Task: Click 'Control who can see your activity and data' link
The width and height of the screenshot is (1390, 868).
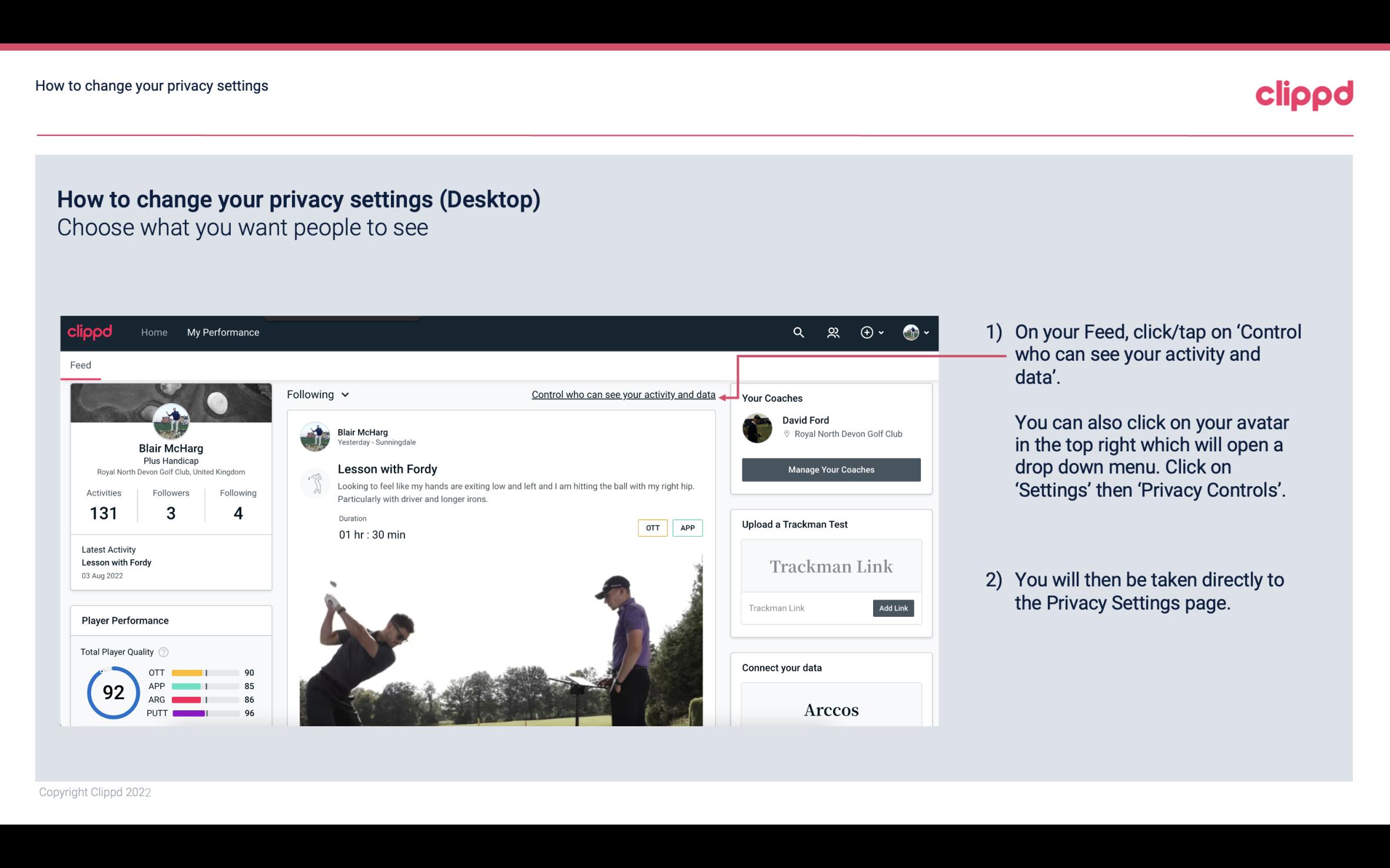Action: pyautogui.click(x=623, y=394)
